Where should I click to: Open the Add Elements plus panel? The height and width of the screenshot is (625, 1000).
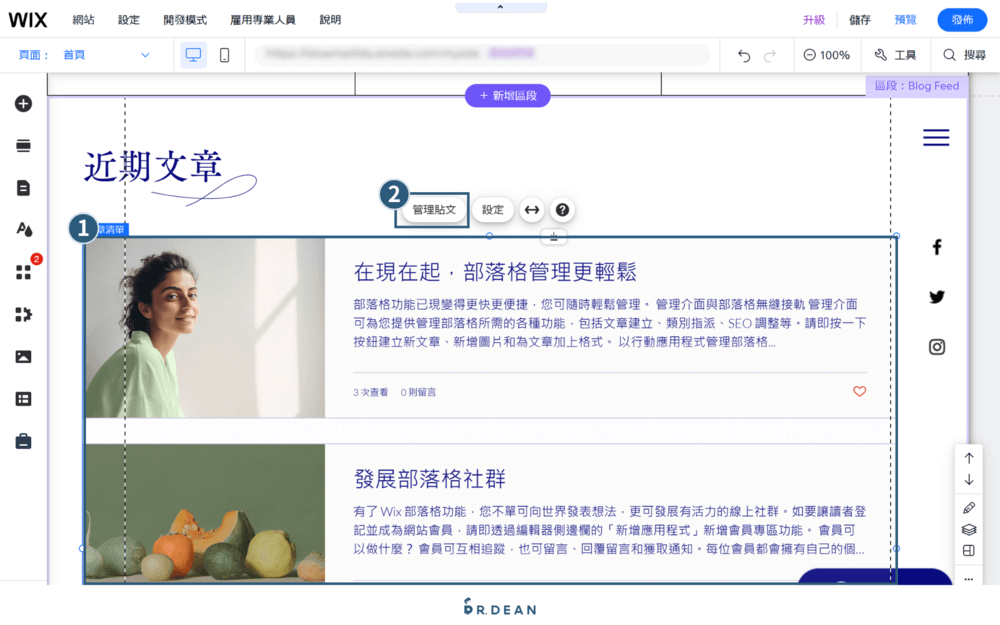pos(23,102)
